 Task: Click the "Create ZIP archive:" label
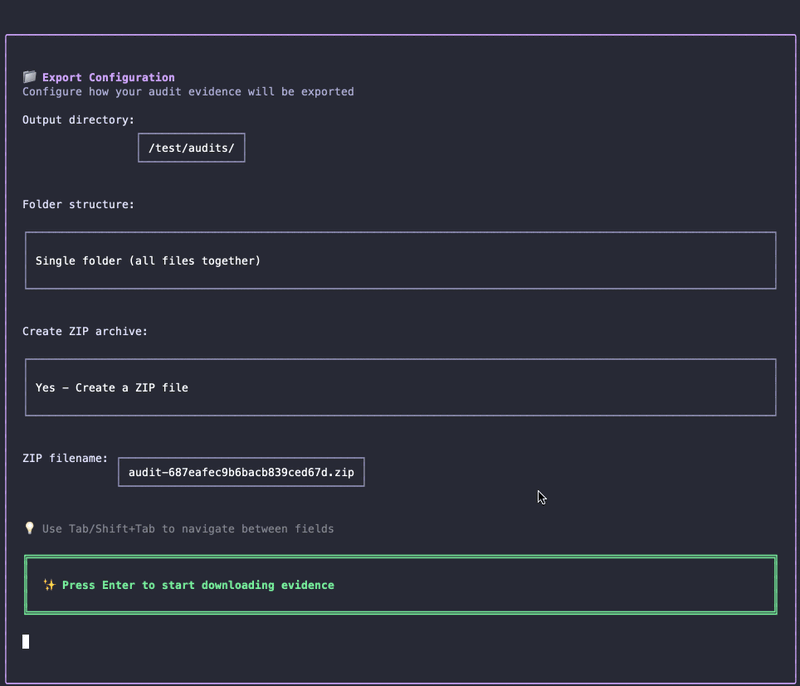[85, 331]
